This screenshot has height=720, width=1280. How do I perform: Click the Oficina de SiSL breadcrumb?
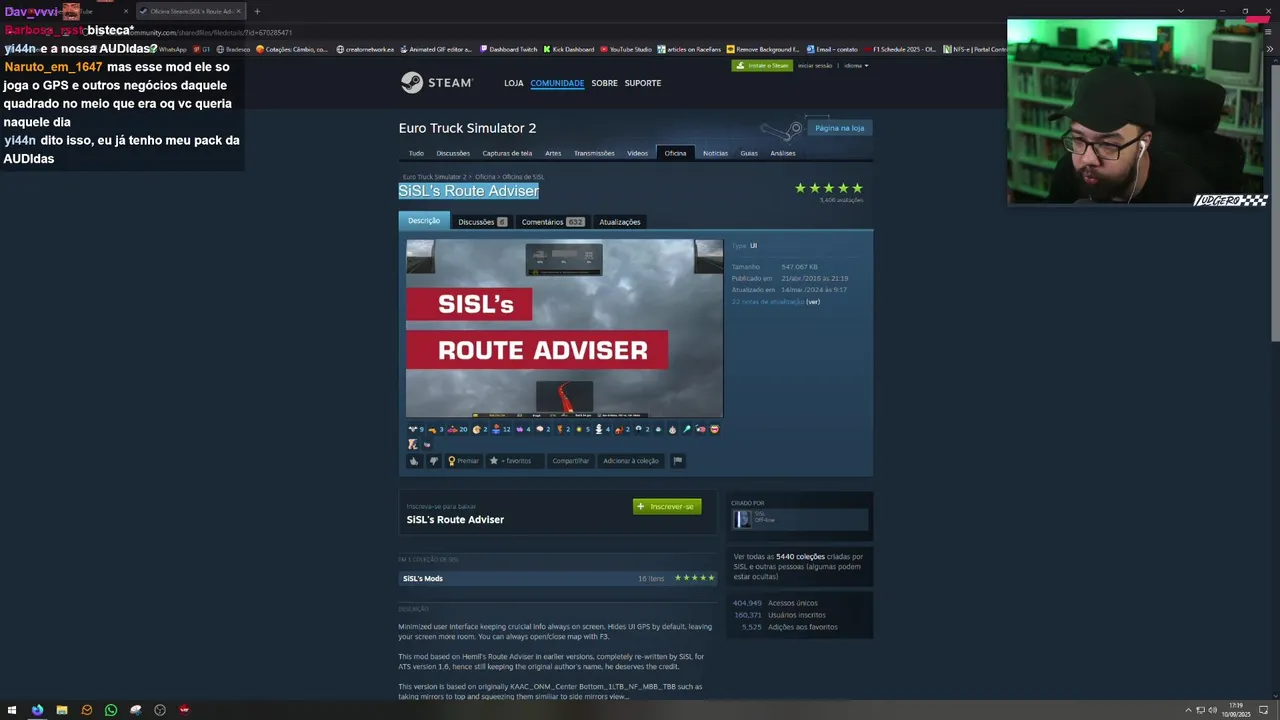(523, 177)
